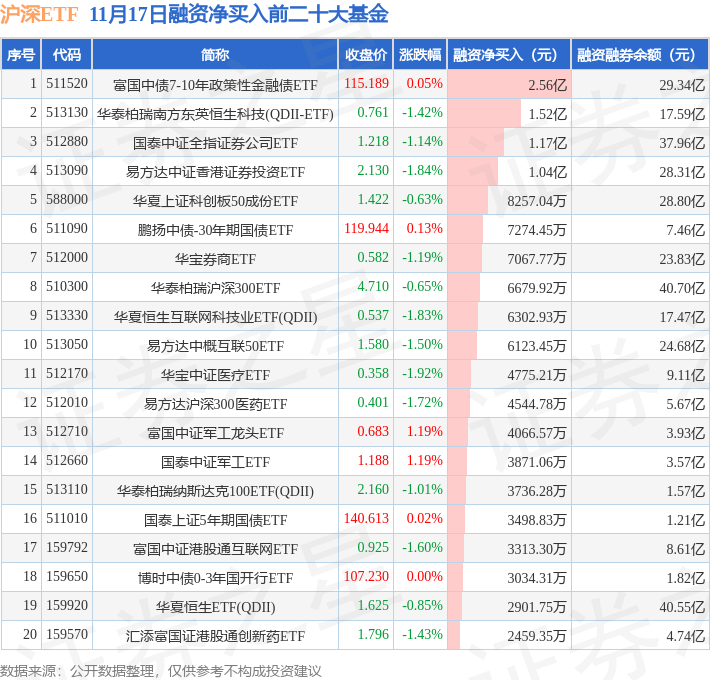
Task: Click net buy value 6302.93万
Action: (537, 317)
